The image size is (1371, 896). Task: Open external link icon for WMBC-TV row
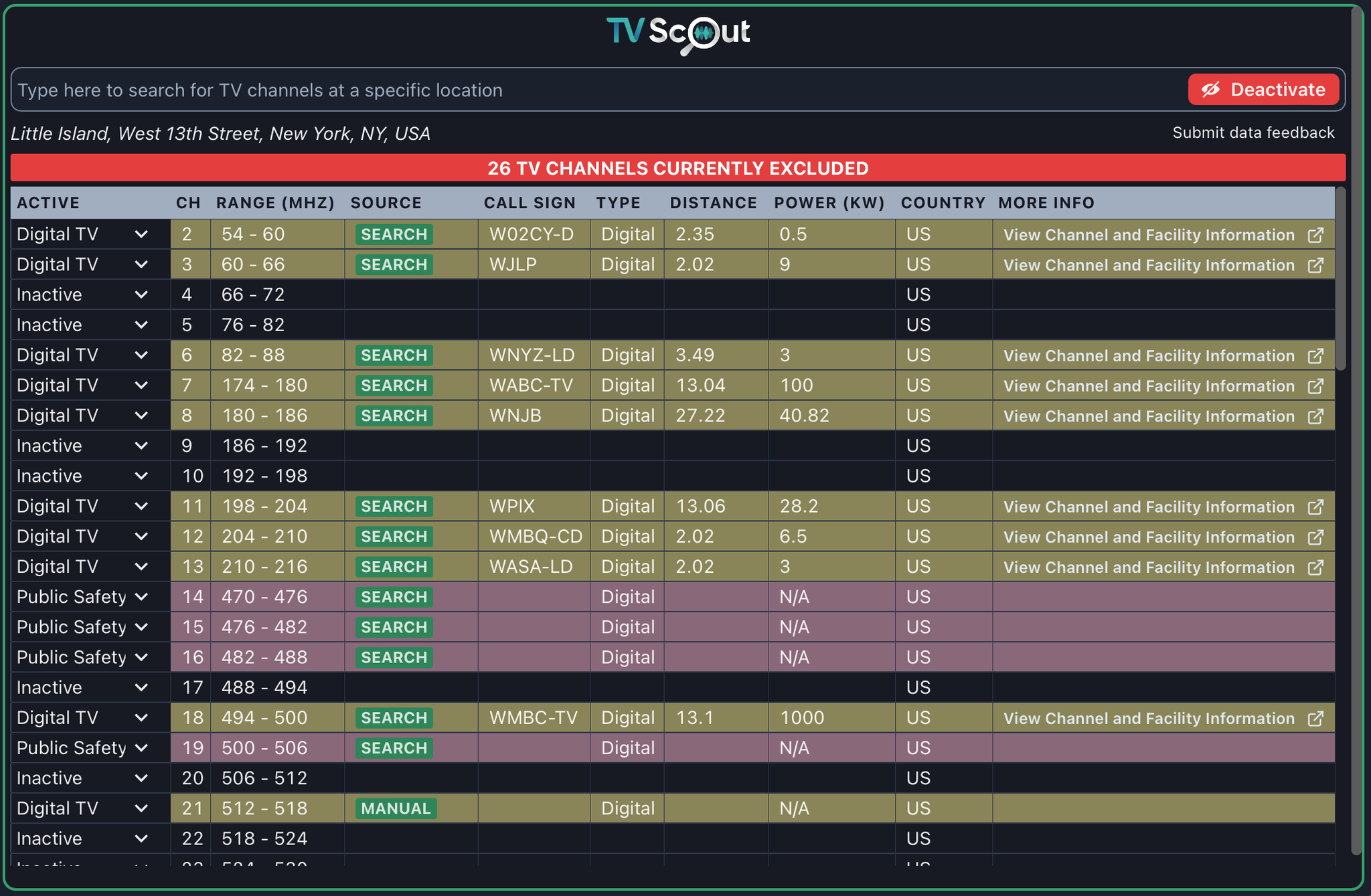[x=1315, y=719]
